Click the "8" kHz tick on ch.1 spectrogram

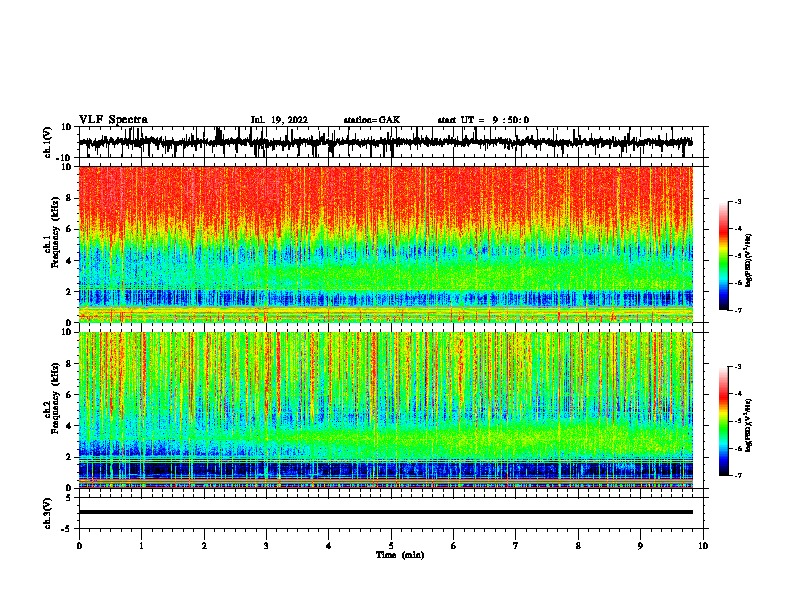tap(69, 198)
